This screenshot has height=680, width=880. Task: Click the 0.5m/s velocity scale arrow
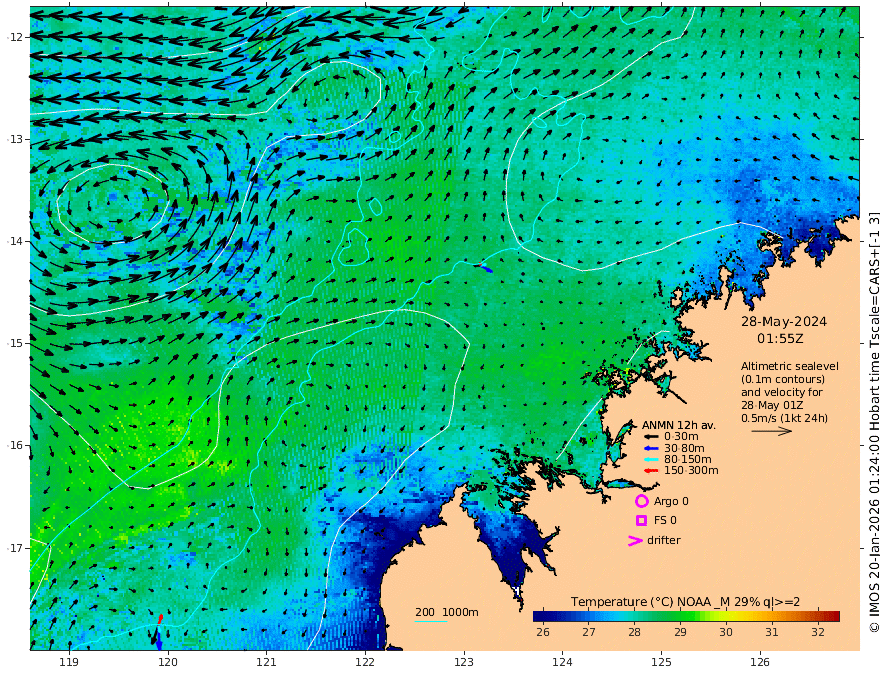[x=772, y=431]
